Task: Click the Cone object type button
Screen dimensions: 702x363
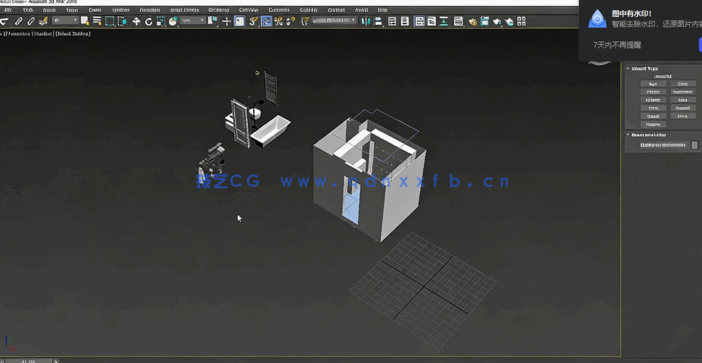Action: tap(683, 84)
